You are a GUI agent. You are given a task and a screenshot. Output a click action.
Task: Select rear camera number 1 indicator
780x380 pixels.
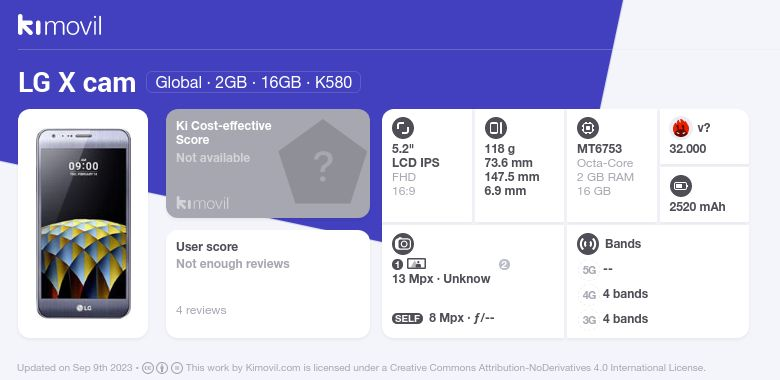(x=397, y=265)
